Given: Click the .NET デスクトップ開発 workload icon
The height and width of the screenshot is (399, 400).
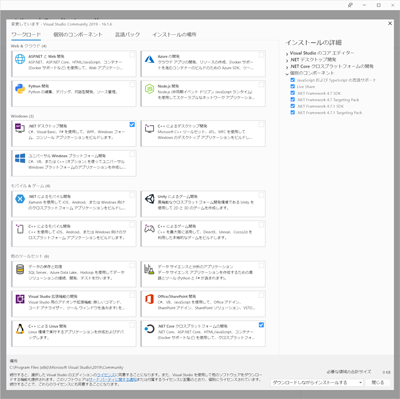Looking at the screenshot, I should pyautogui.click(x=20, y=129).
